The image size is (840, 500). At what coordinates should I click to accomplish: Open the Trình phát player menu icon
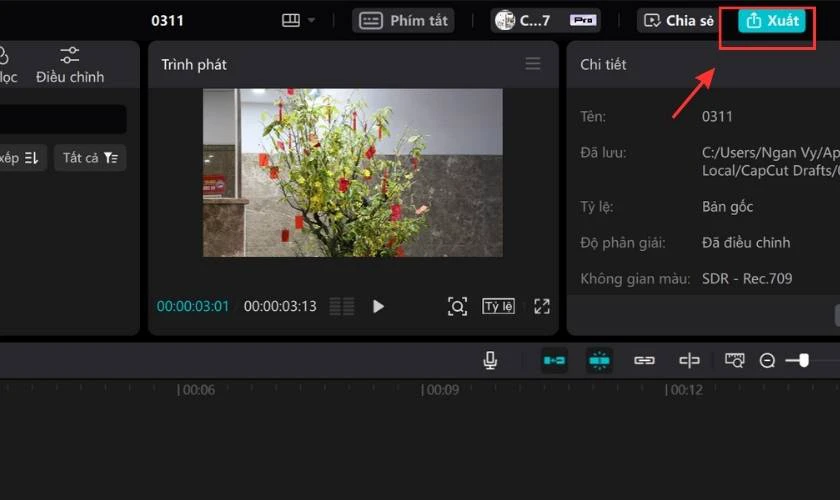click(x=532, y=64)
